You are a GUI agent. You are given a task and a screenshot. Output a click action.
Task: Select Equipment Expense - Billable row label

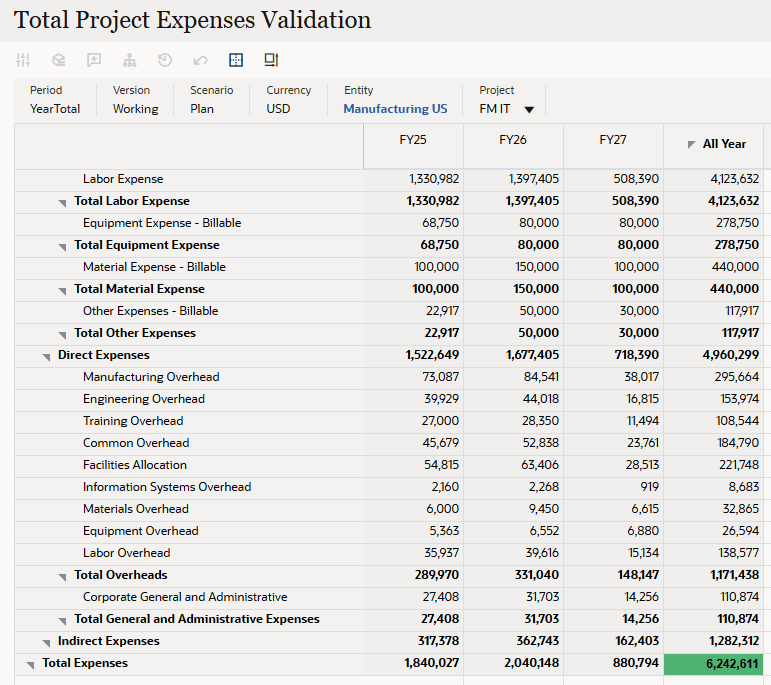click(162, 223)
